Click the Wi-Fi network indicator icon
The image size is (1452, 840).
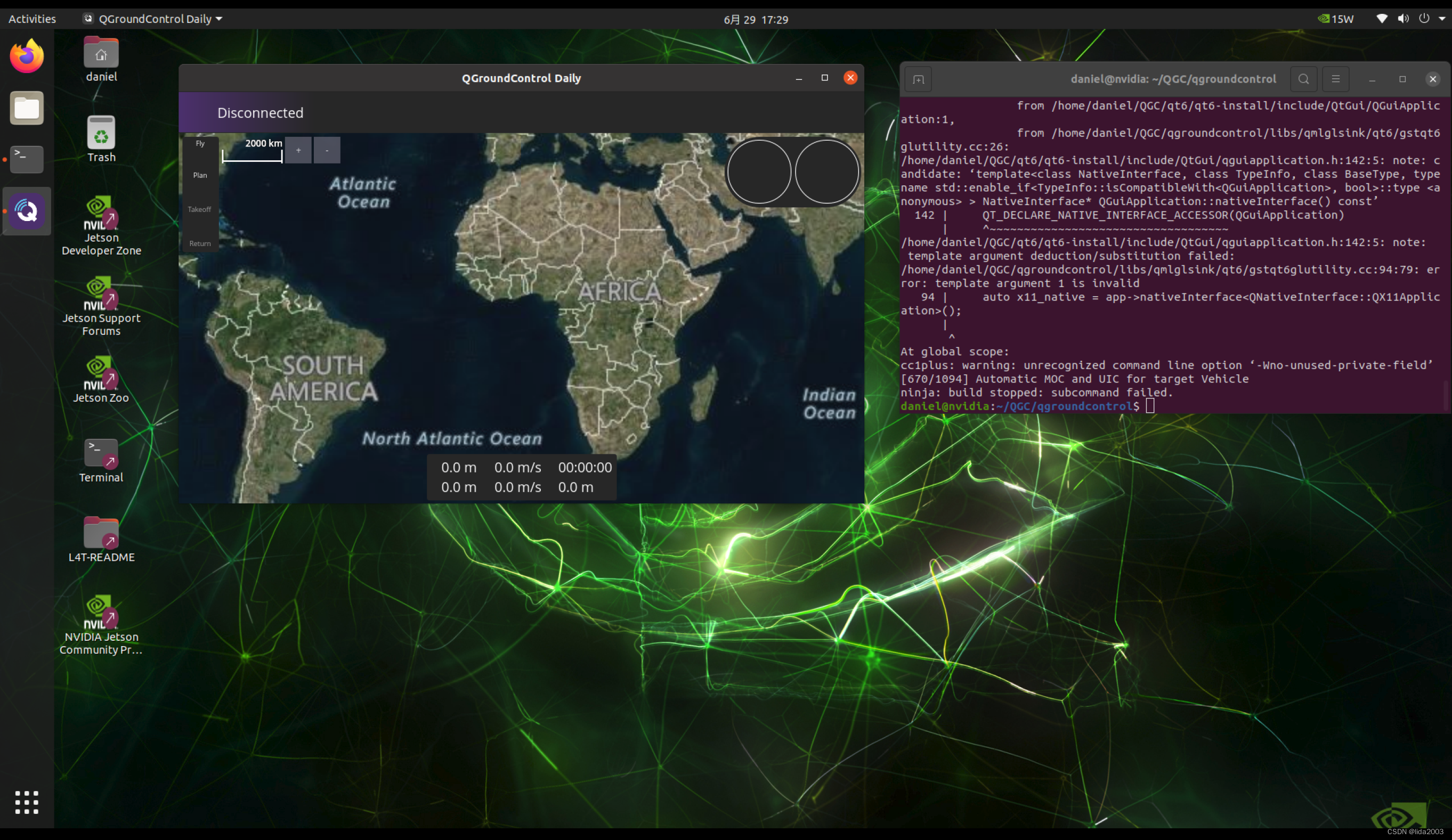point(1382,19)
